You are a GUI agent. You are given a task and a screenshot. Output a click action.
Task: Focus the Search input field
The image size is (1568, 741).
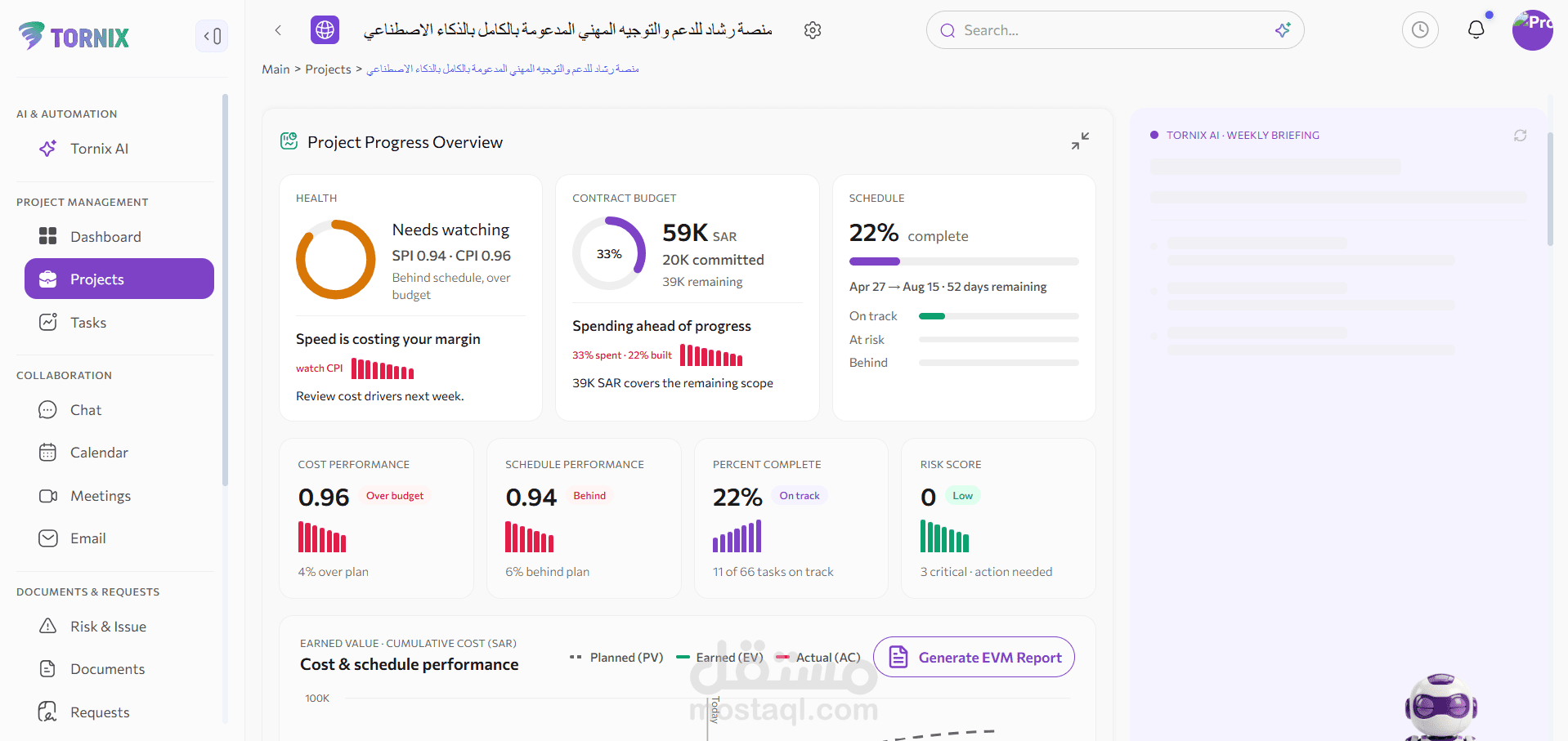(1115, 30)
